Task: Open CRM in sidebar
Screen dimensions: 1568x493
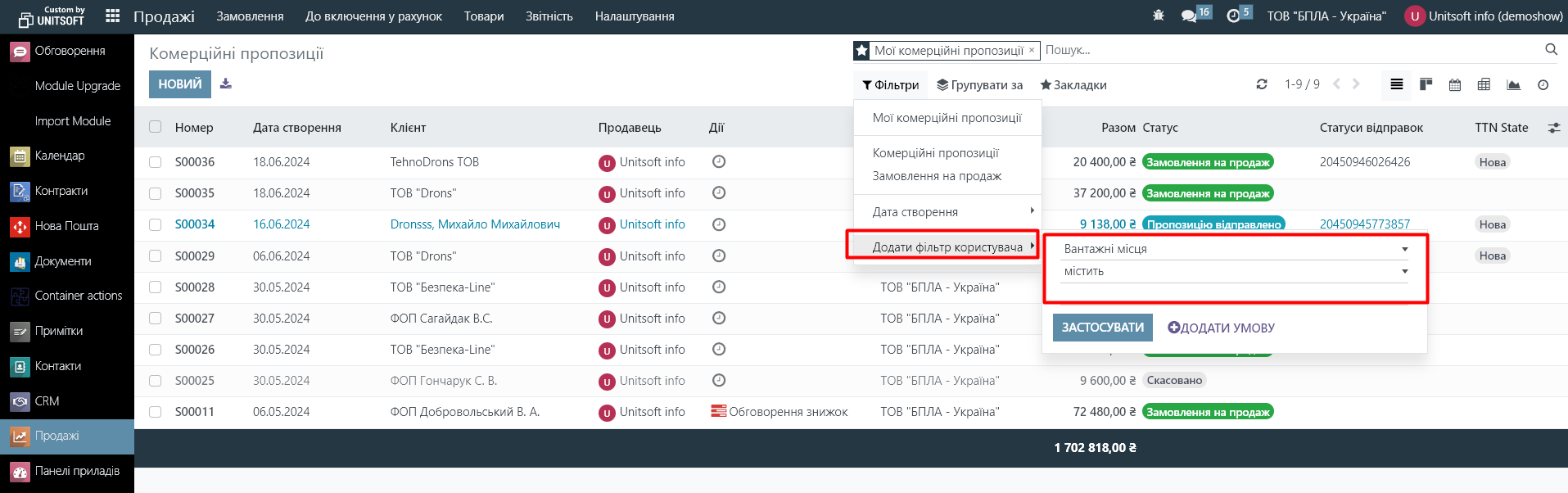Action: 67,401
